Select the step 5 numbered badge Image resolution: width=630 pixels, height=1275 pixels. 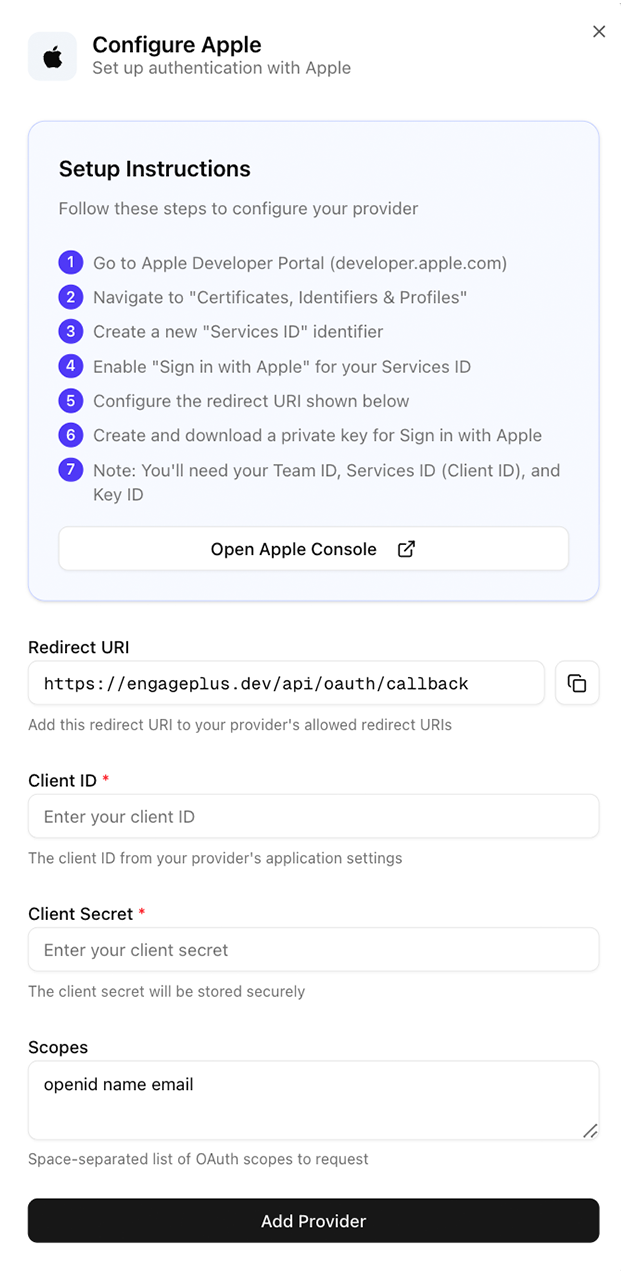click(70, 401)
